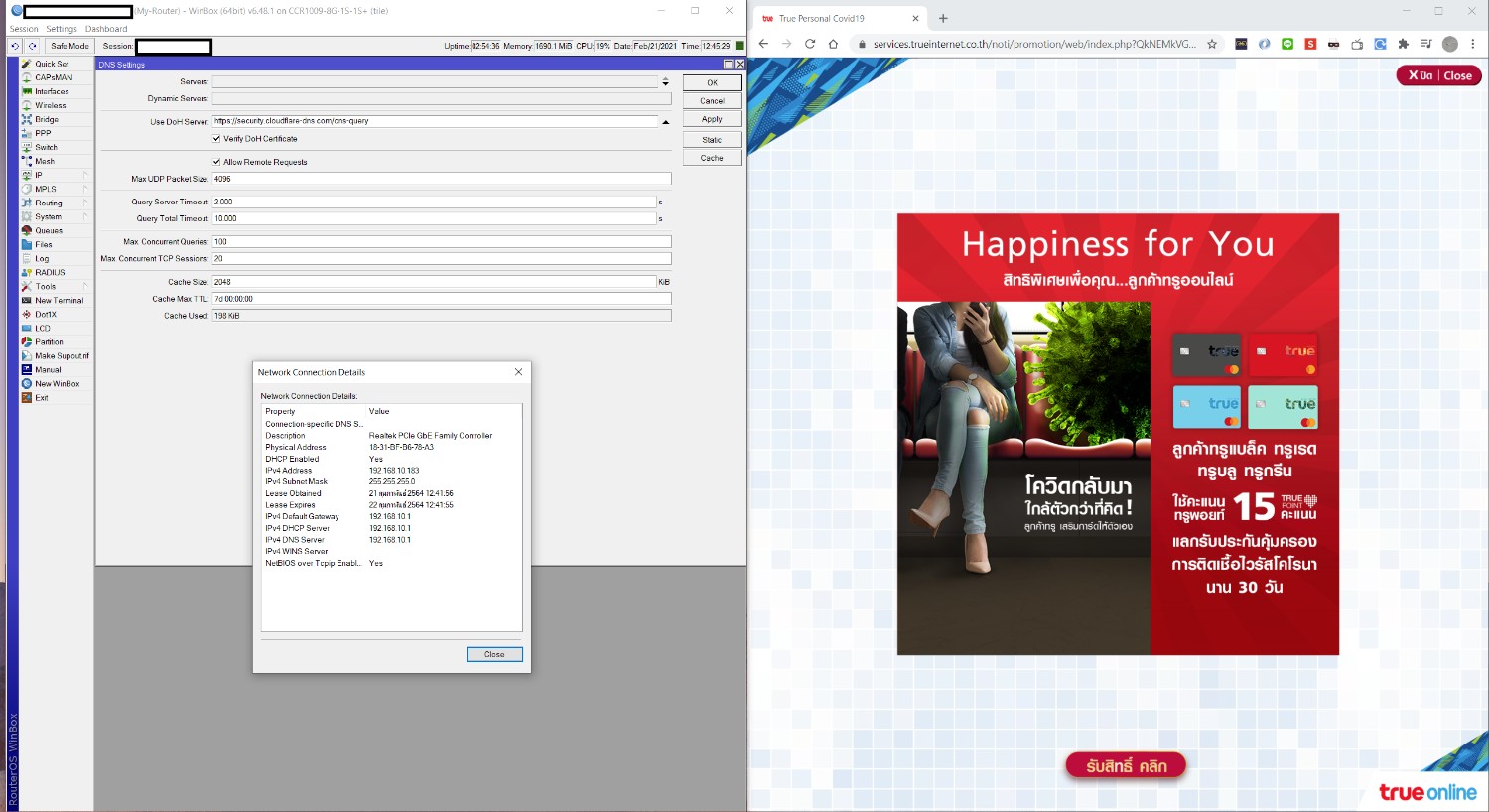The height and width of the screenshot is (812, 1489).
Task: Expand the Routing submenu
Action: (48, 203)
